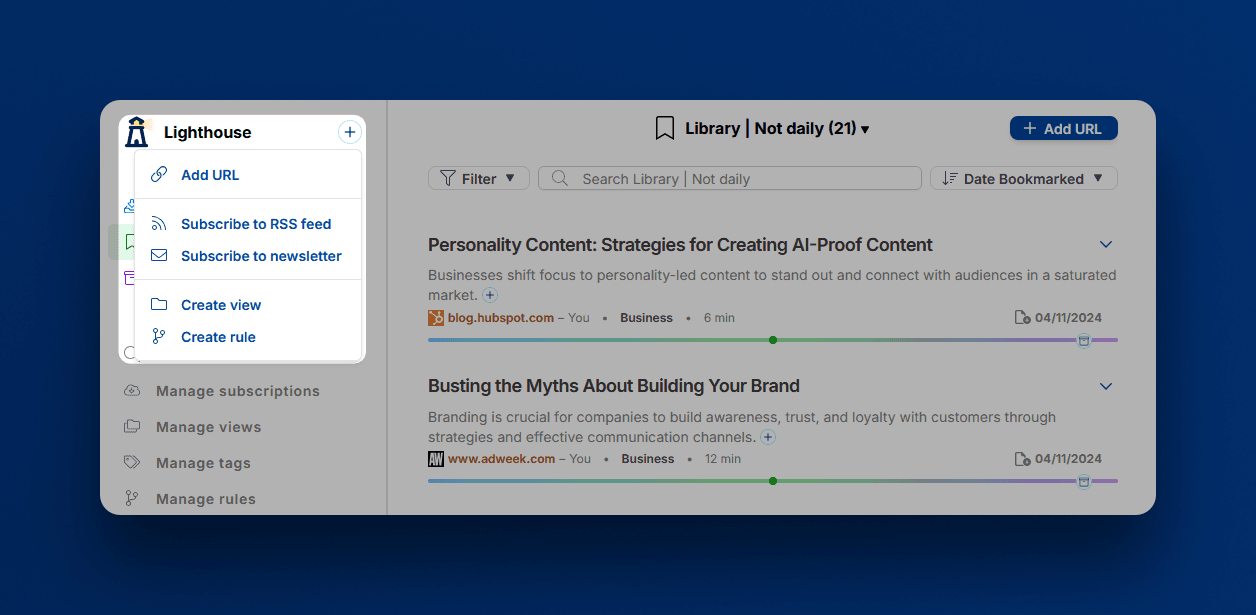Click the plus icon beside Lighthouse
The height and width of the screenshot is (615, 1256).
(348, 132)
